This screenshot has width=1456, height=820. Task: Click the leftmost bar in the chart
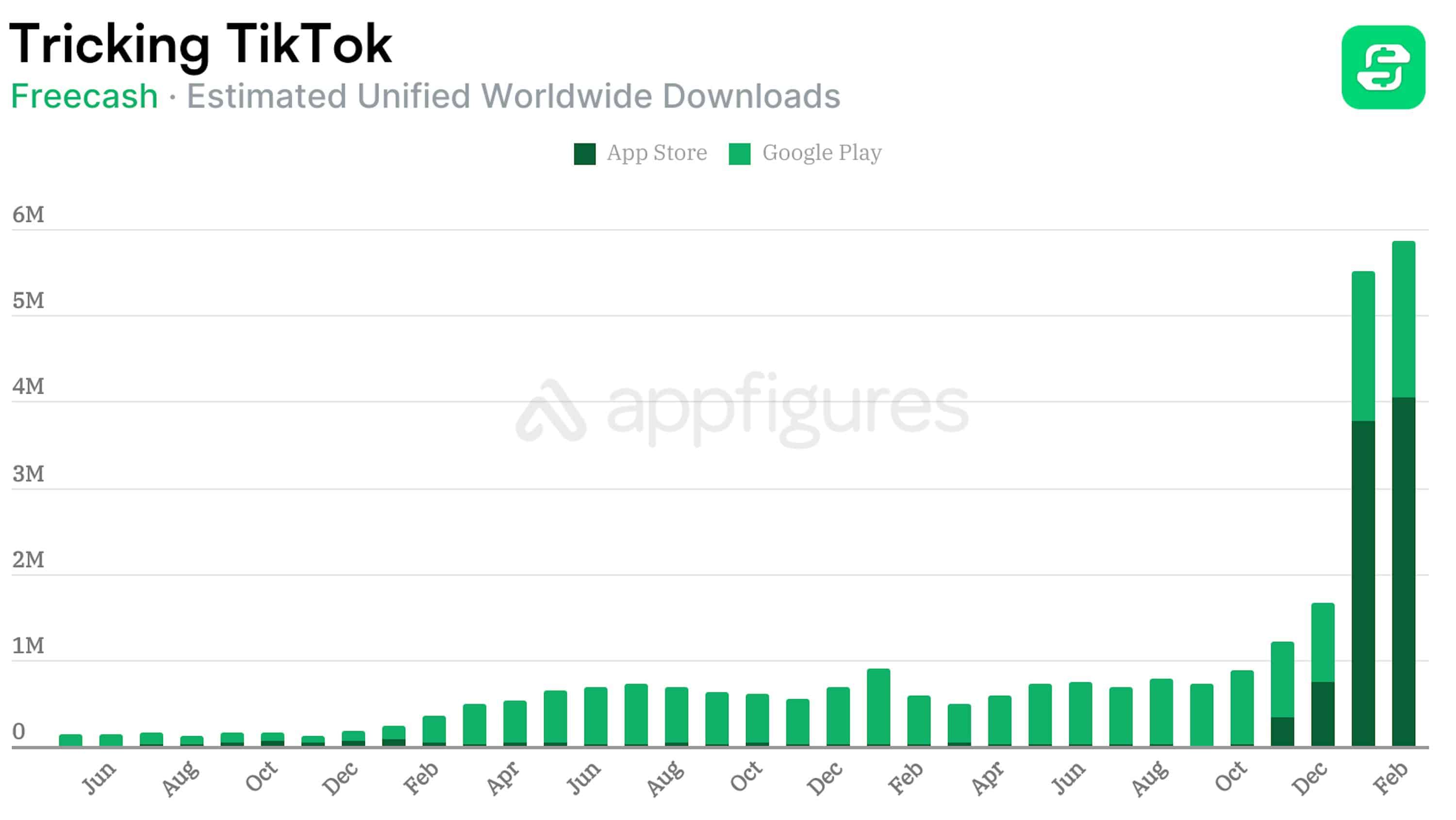pos(71,740)
